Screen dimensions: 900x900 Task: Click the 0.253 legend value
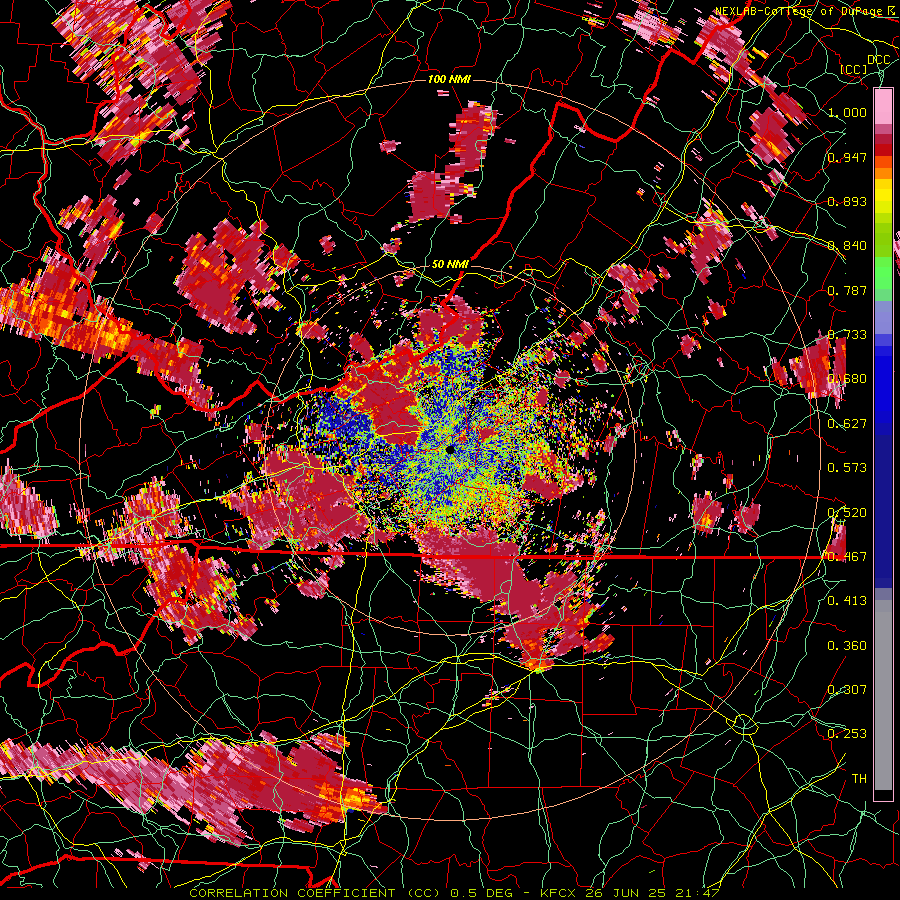tap(847, 734)
